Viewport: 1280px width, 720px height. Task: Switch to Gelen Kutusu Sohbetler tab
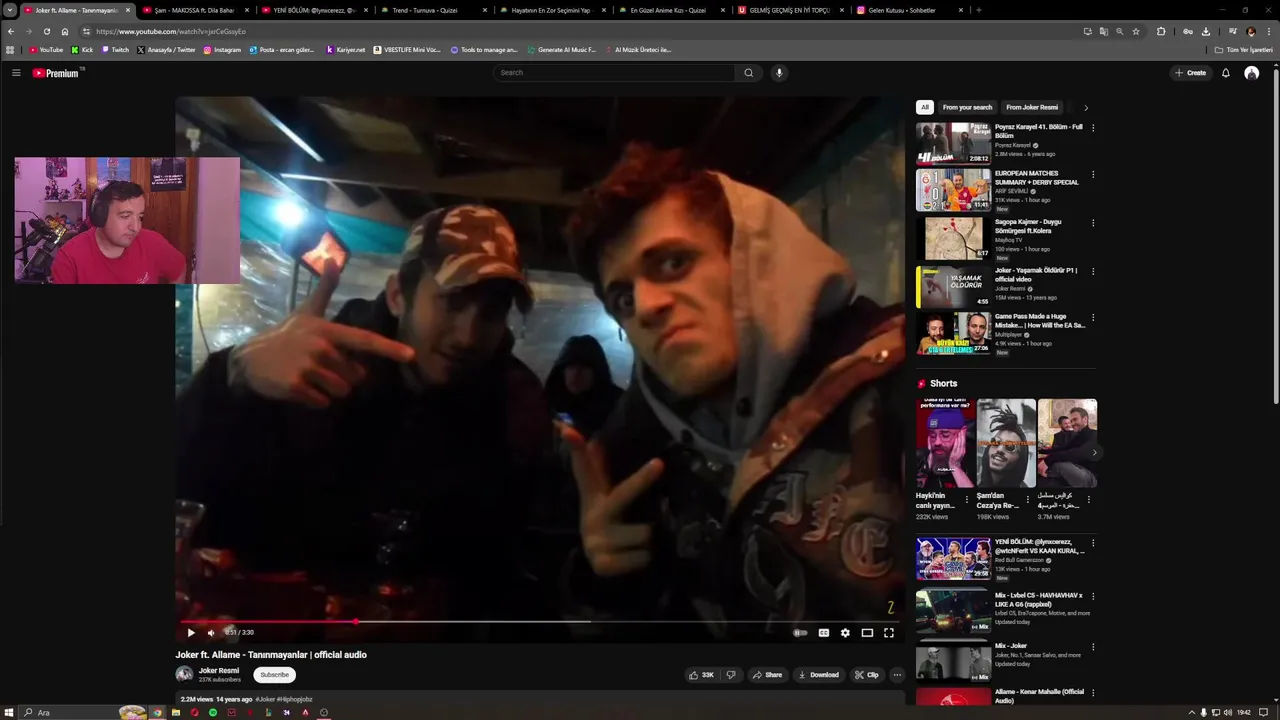(908, 10)
